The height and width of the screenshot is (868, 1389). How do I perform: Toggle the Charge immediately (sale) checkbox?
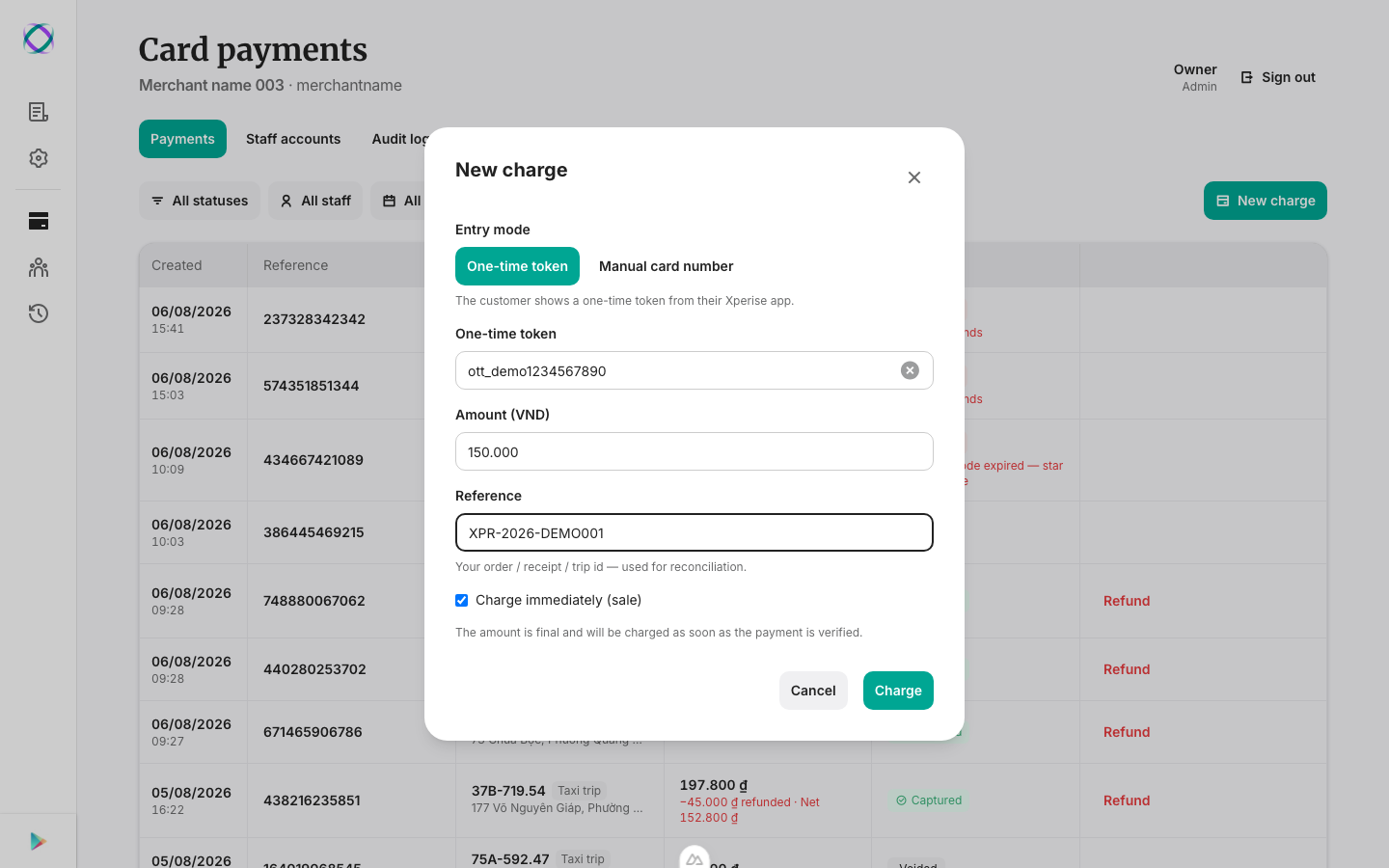(x=462, y=600)
